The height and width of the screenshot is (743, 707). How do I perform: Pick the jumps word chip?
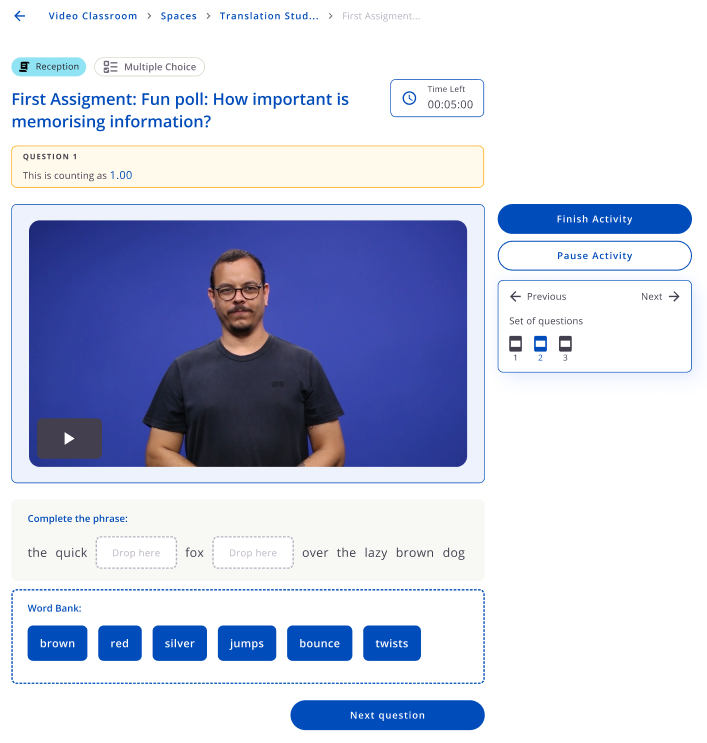pyautogui.click(x=247, y=643)
